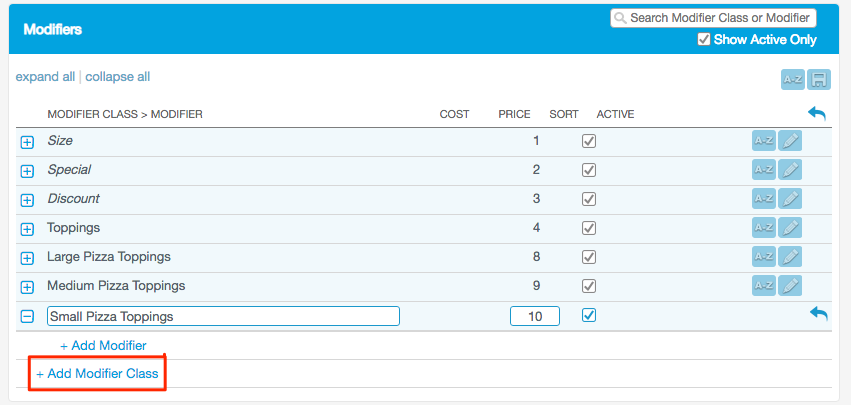Edit the Discount class with pencil icon

tap(790, 200)
